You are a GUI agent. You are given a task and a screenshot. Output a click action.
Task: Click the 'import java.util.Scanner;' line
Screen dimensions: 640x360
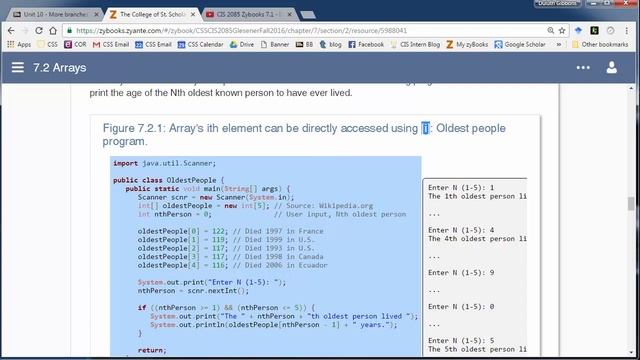click(x=164, y=163)
